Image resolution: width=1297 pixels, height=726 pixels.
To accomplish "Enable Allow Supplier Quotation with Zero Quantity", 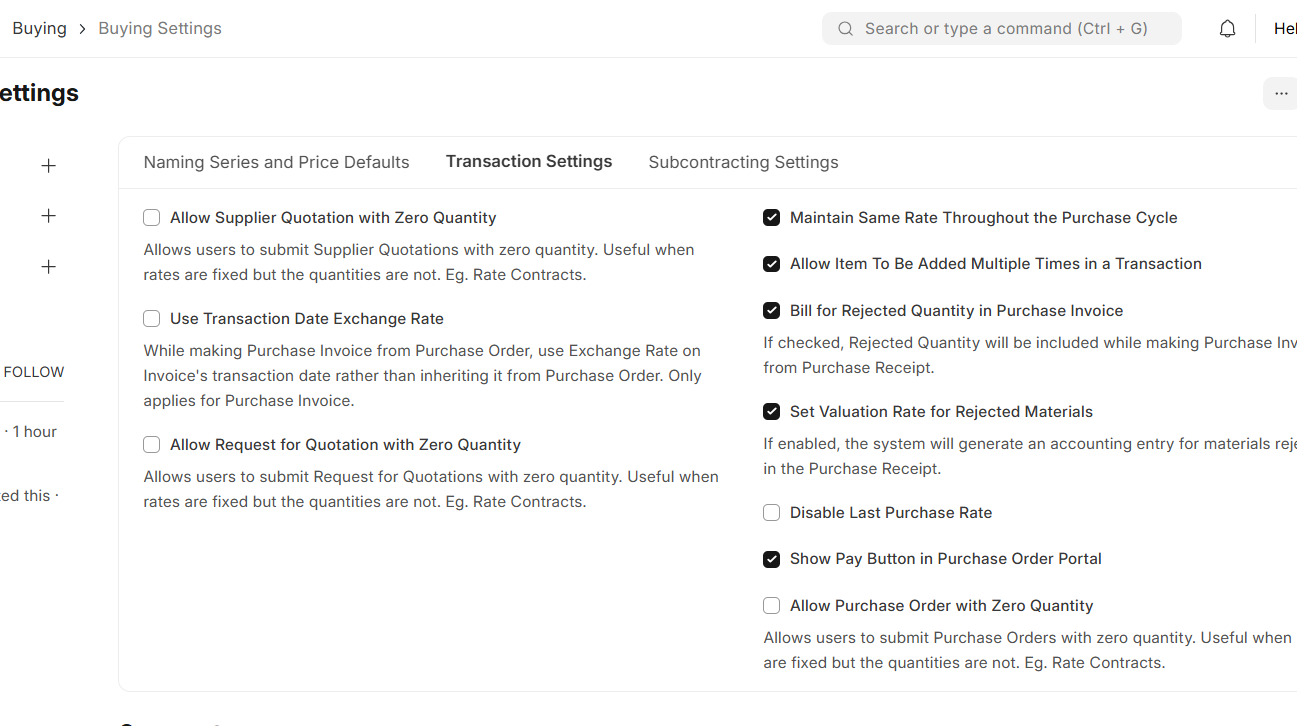I will pos(152,218).
